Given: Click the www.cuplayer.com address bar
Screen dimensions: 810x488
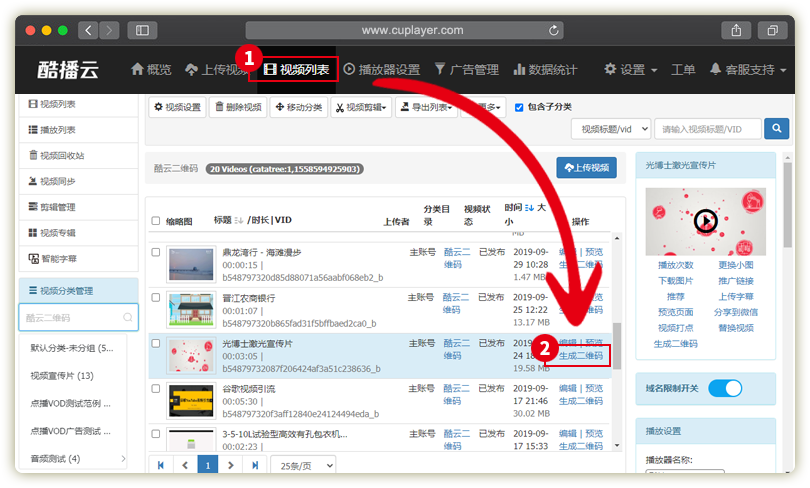Looking at the screenshot, I should coord(404,30).
